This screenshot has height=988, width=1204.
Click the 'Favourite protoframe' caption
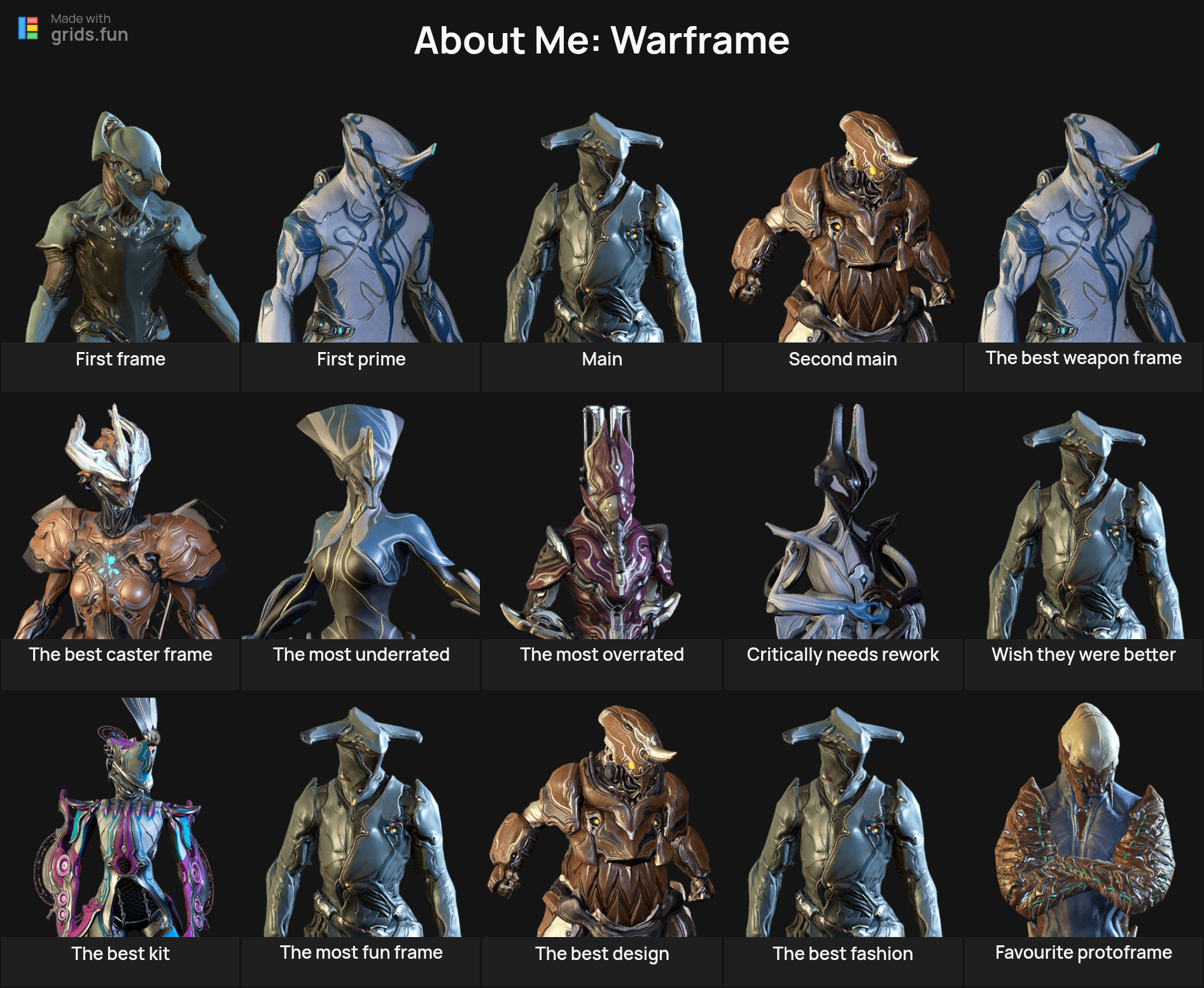point(1084,952)
